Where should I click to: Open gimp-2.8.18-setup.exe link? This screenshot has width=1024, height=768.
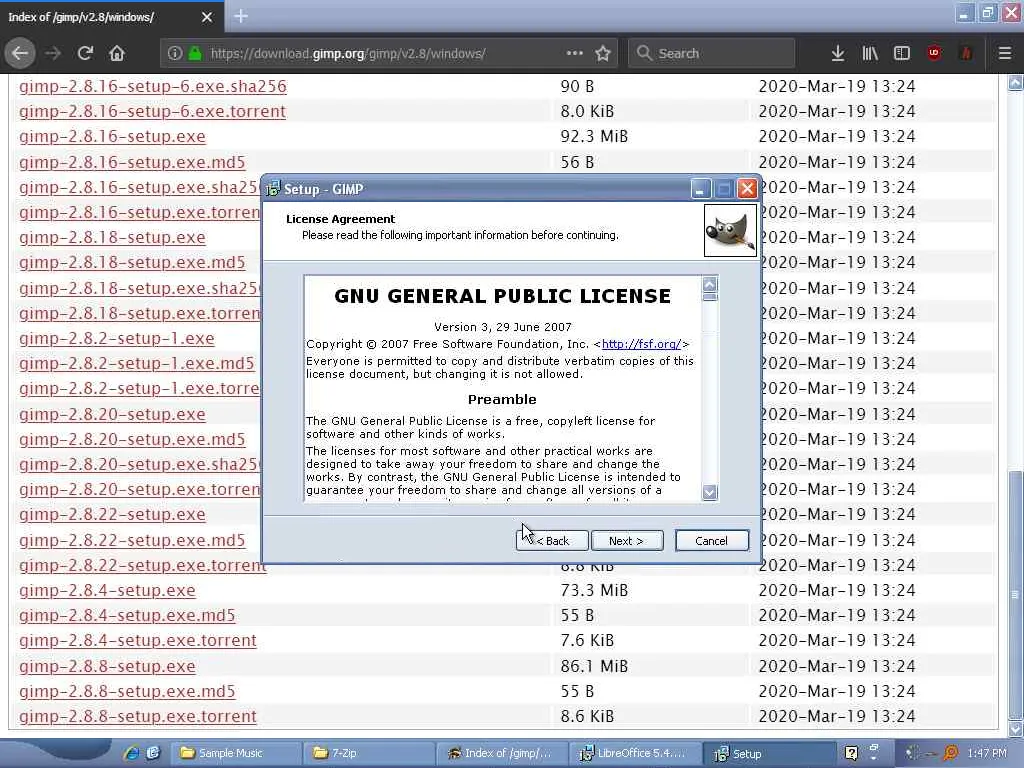(112, 238)
